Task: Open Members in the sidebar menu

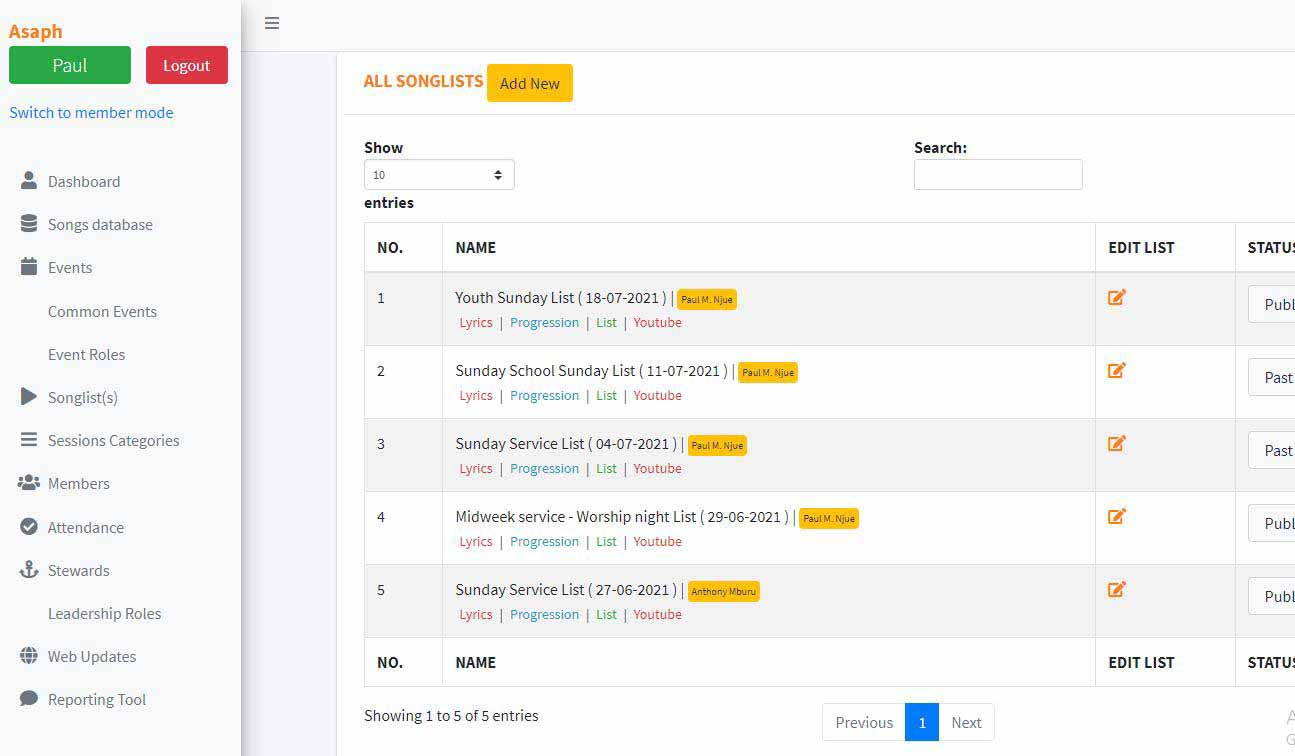Action: 78,484
